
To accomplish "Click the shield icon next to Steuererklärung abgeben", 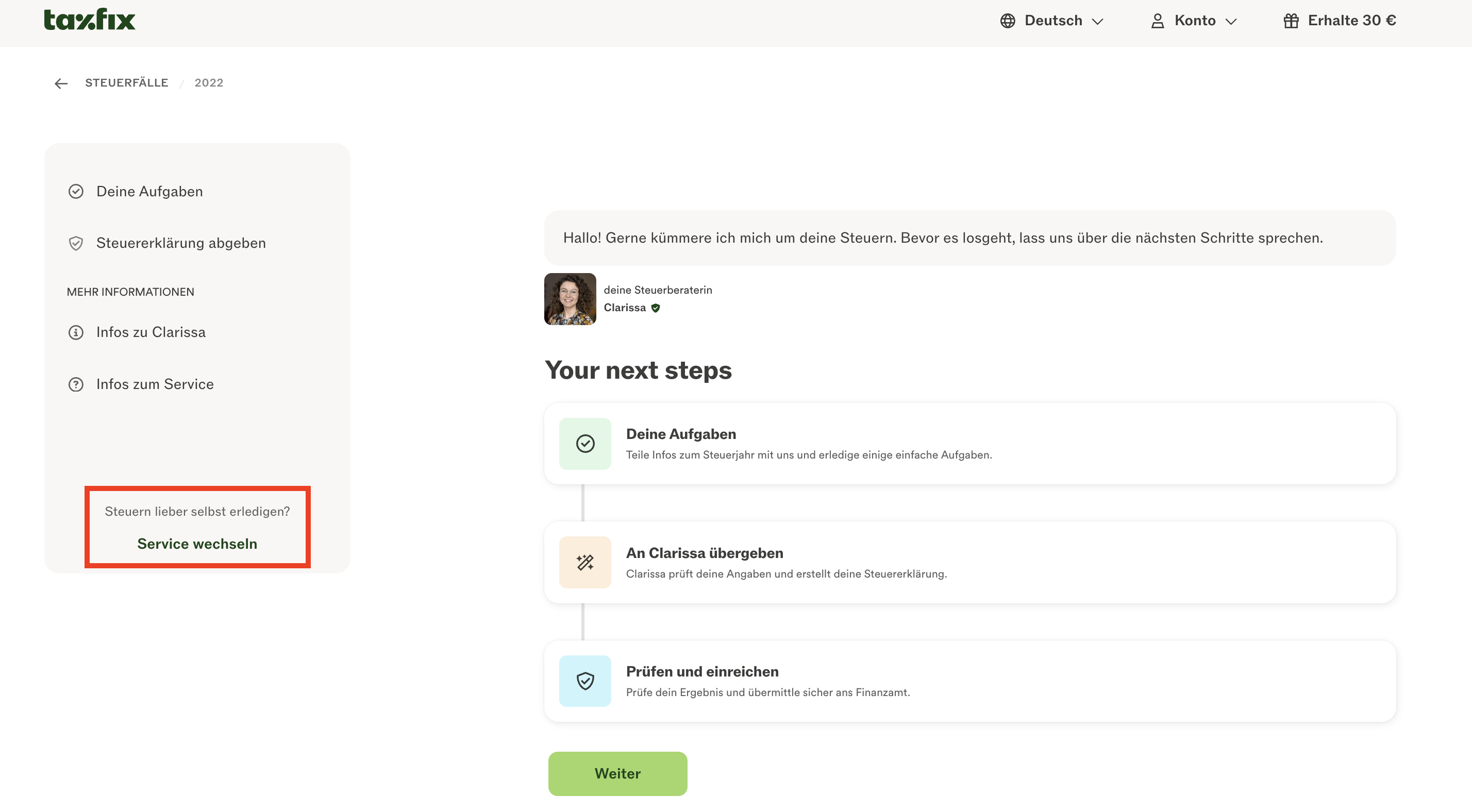I will tap(75, 243).
